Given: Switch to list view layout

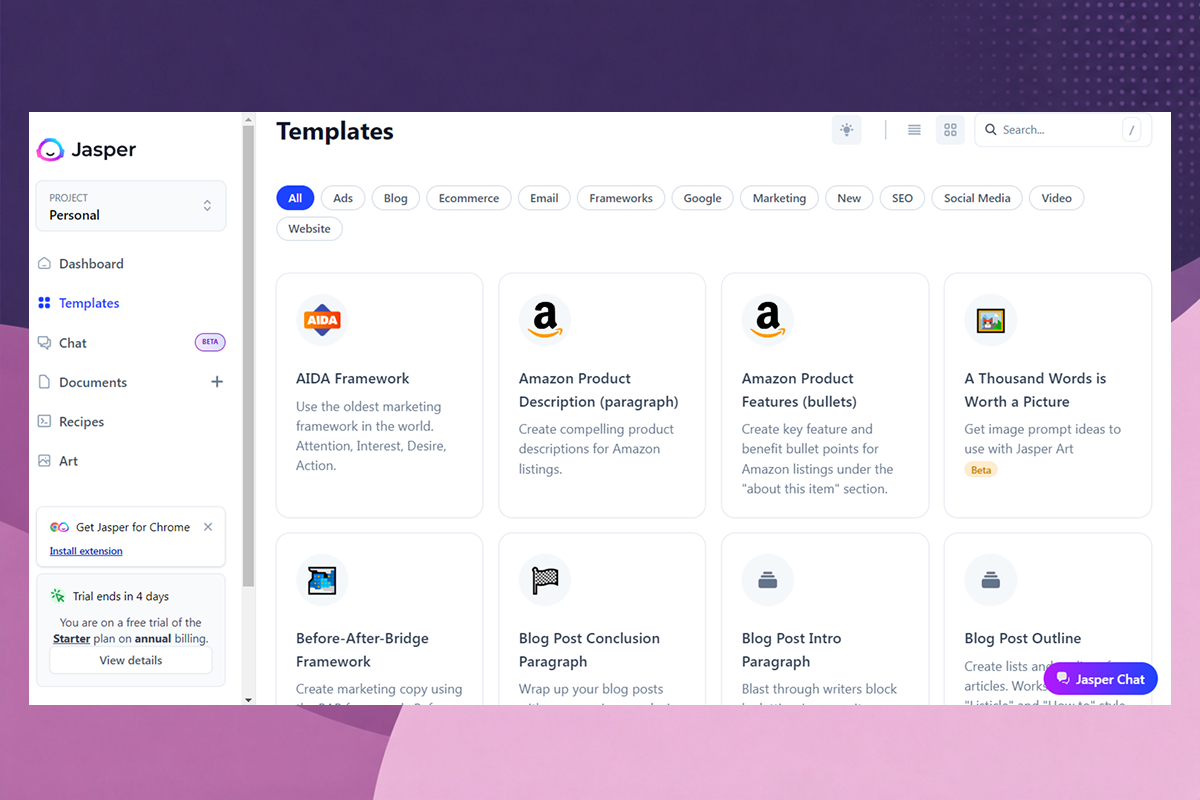Looking at the screenshot, I should [x=914, y=130].
